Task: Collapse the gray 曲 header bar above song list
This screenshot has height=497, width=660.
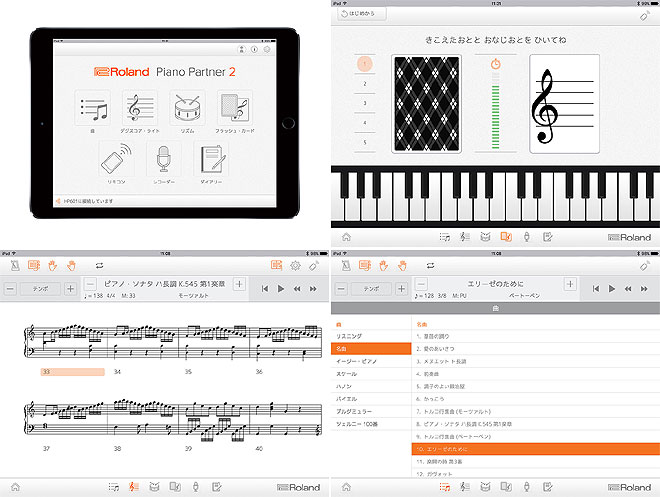Action: tap(495, 309)
